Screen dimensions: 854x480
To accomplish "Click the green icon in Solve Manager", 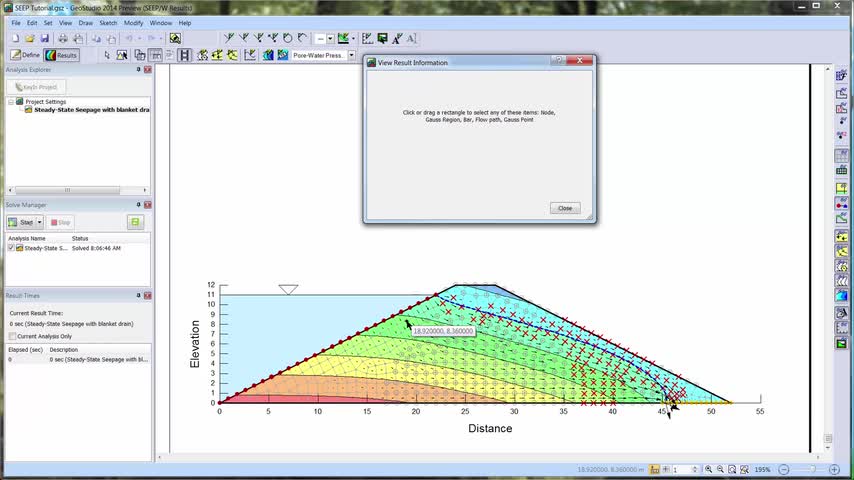I will (135, 222).
